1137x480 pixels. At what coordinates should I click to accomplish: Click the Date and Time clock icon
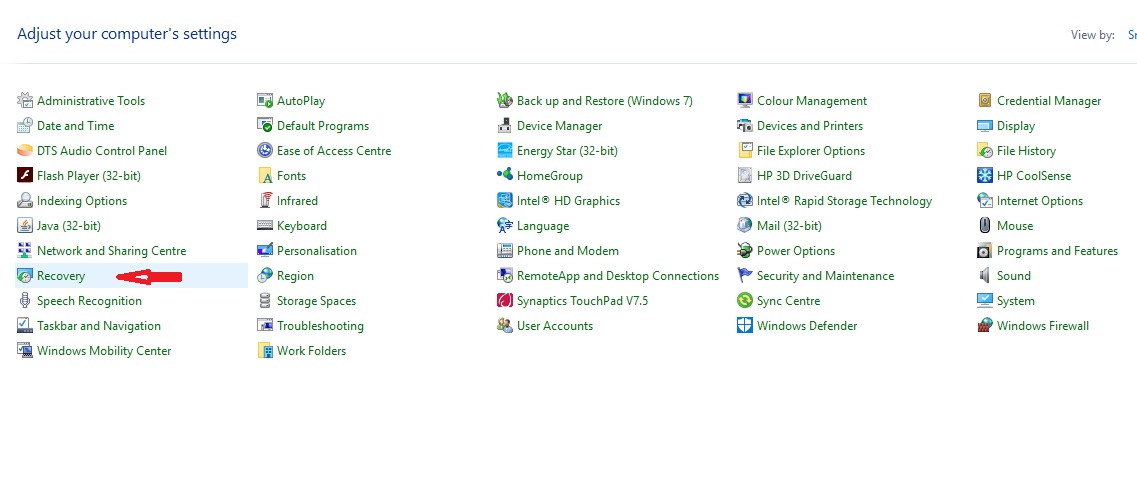25,125
